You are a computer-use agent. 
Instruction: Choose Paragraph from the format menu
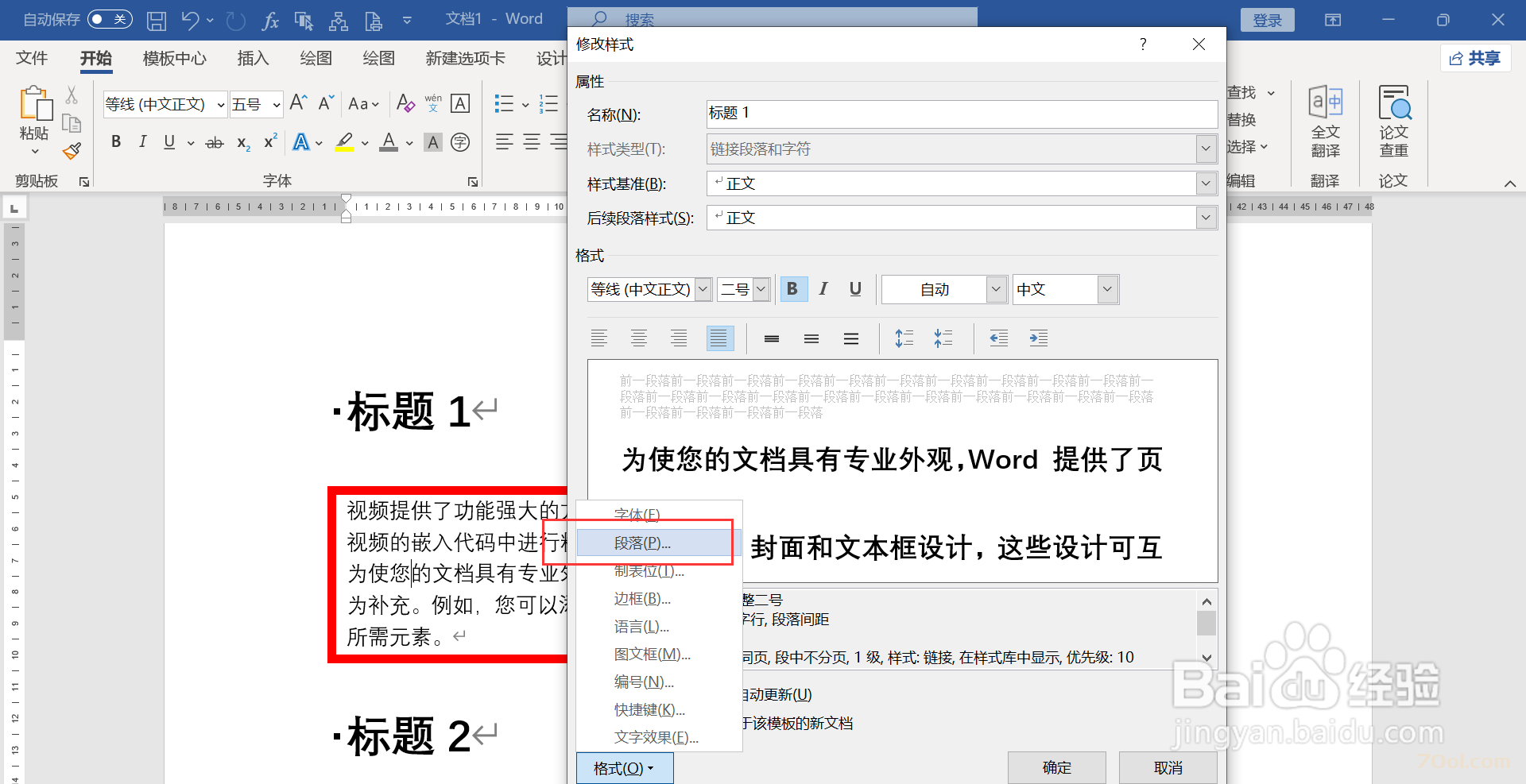pyautogui.click(x=658, y=543)
